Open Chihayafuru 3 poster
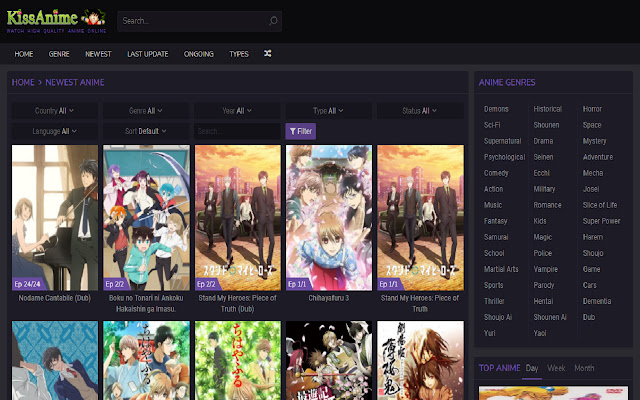Screen dimensions: 640x400 (x=329, y=218)
